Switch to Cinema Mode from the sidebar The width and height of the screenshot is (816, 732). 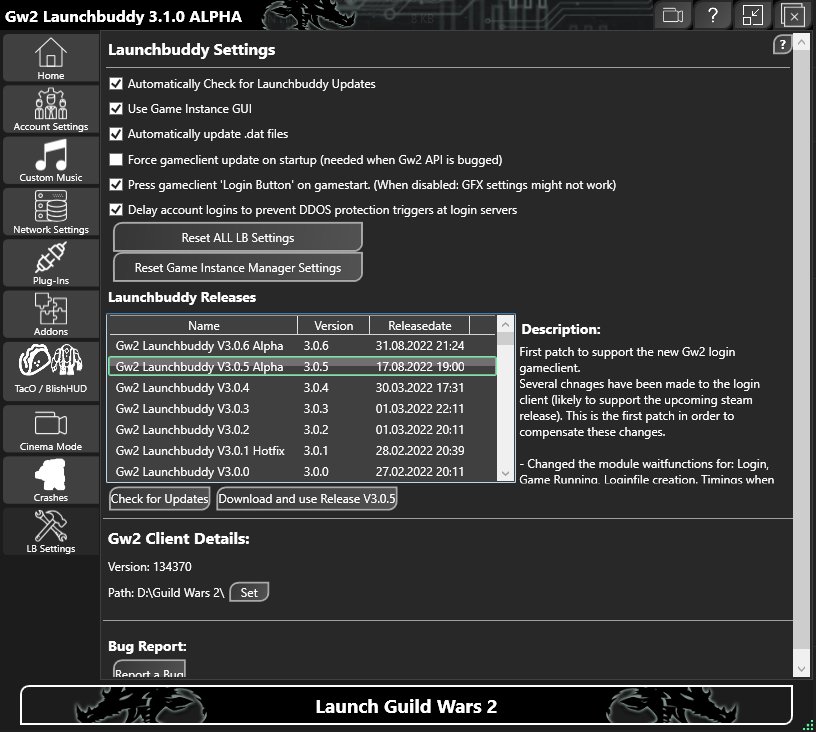[x=51, y=429]
